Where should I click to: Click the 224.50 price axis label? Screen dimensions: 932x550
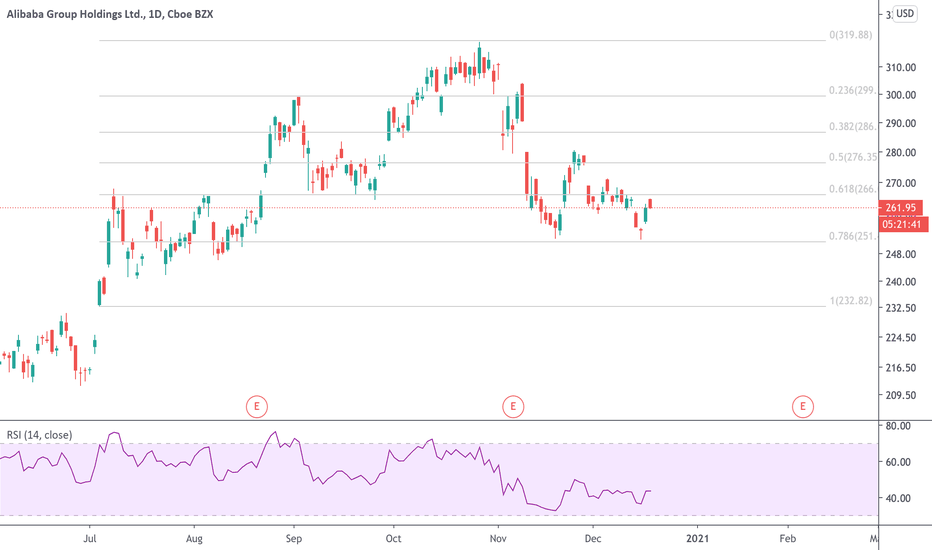pyautogui.click(x=900, y=338)
